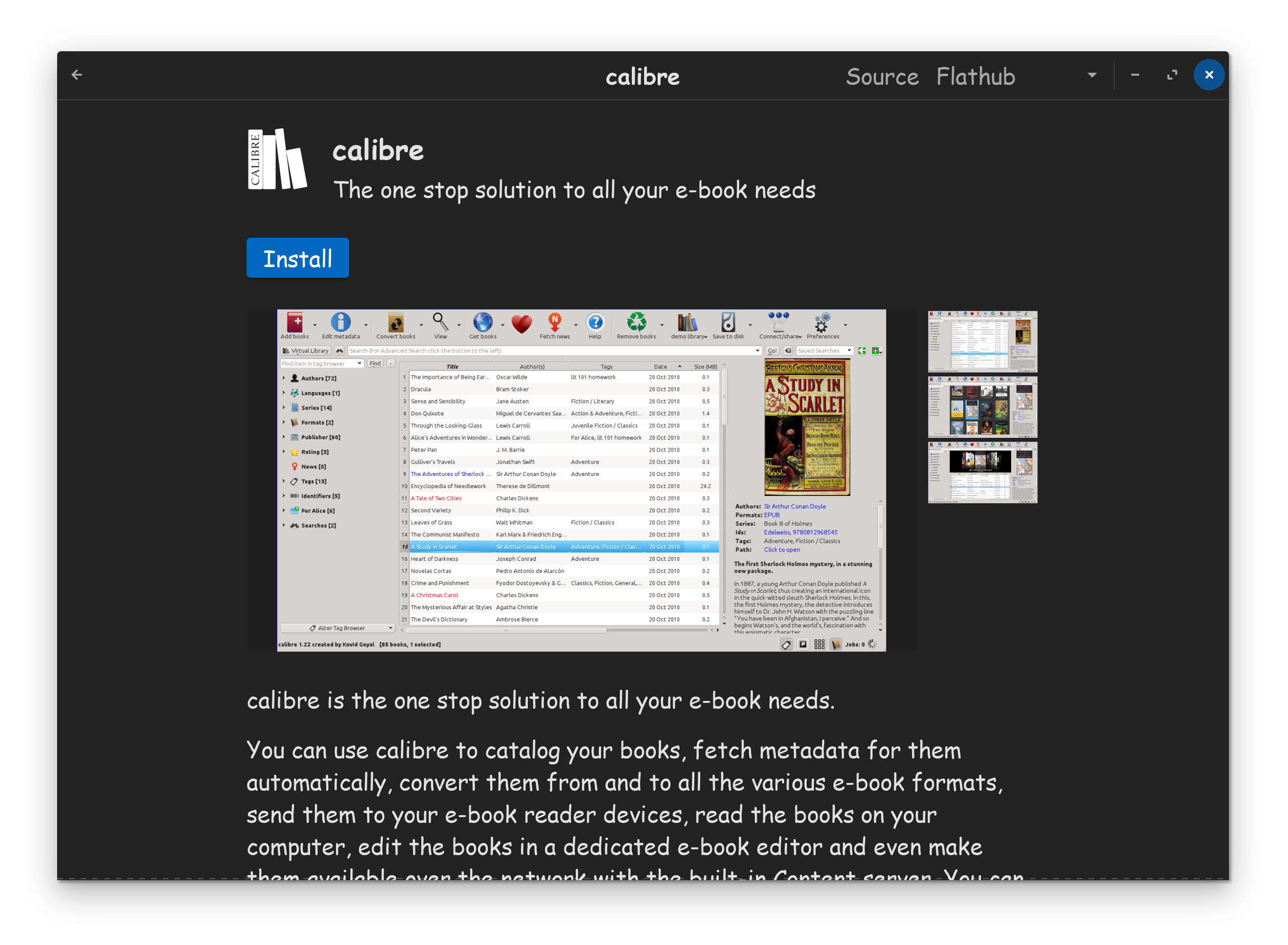This screenshot has width=1288, height=945.
Task: Close the window with the blue X
Action: [1208, 75]
